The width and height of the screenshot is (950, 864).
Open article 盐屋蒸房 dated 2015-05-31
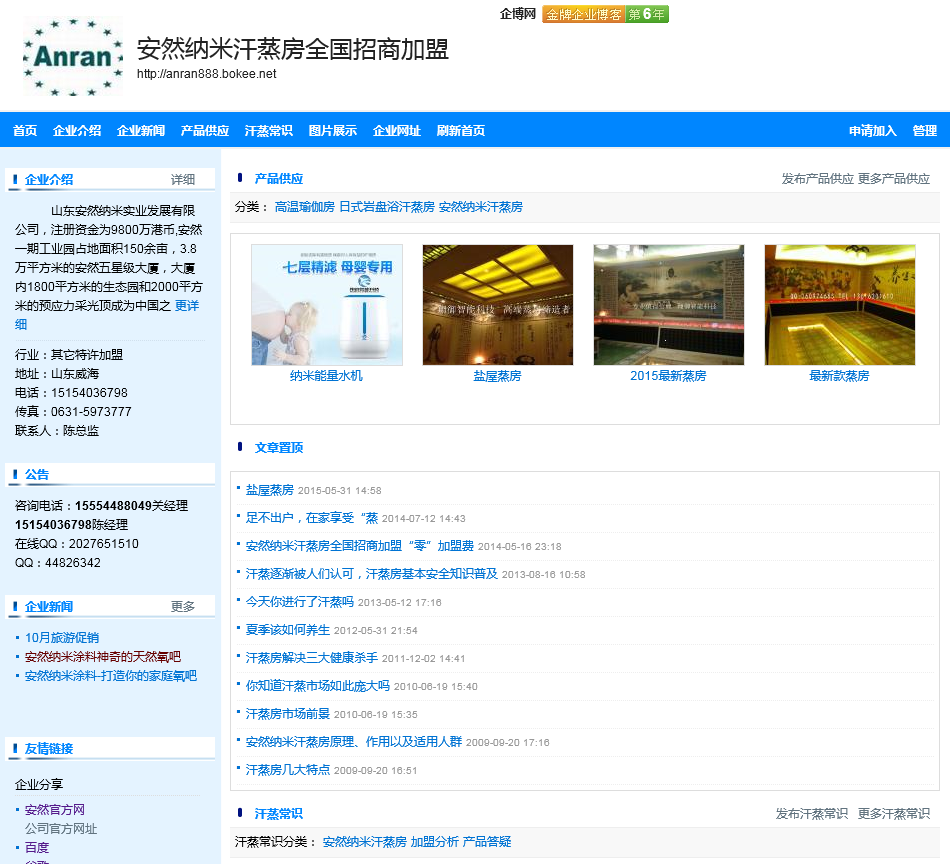pyautogui.click(x=270, y=490)
